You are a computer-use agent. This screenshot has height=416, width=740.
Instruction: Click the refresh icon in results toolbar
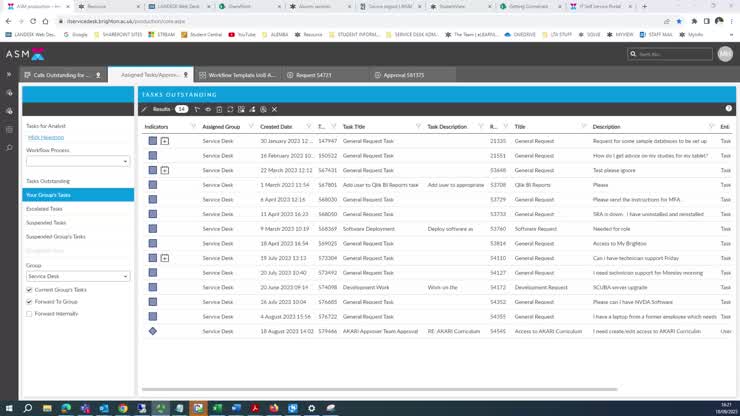230,109
